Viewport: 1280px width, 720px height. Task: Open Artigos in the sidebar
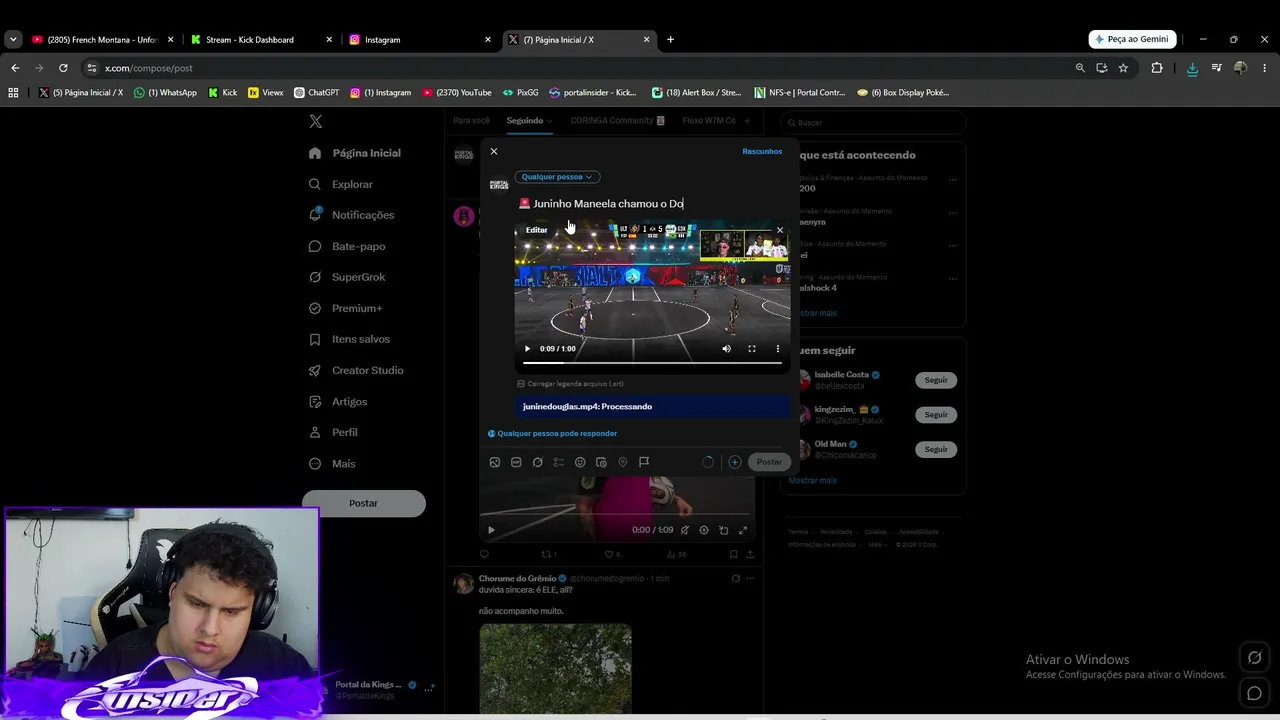(x=338, y=401)
